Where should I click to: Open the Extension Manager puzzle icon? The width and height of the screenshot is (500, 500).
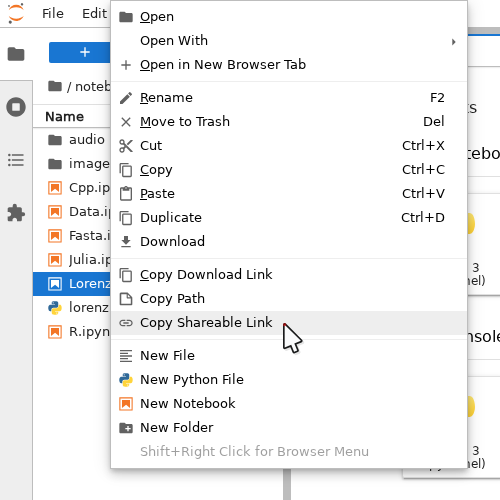[x=16, y=213]
